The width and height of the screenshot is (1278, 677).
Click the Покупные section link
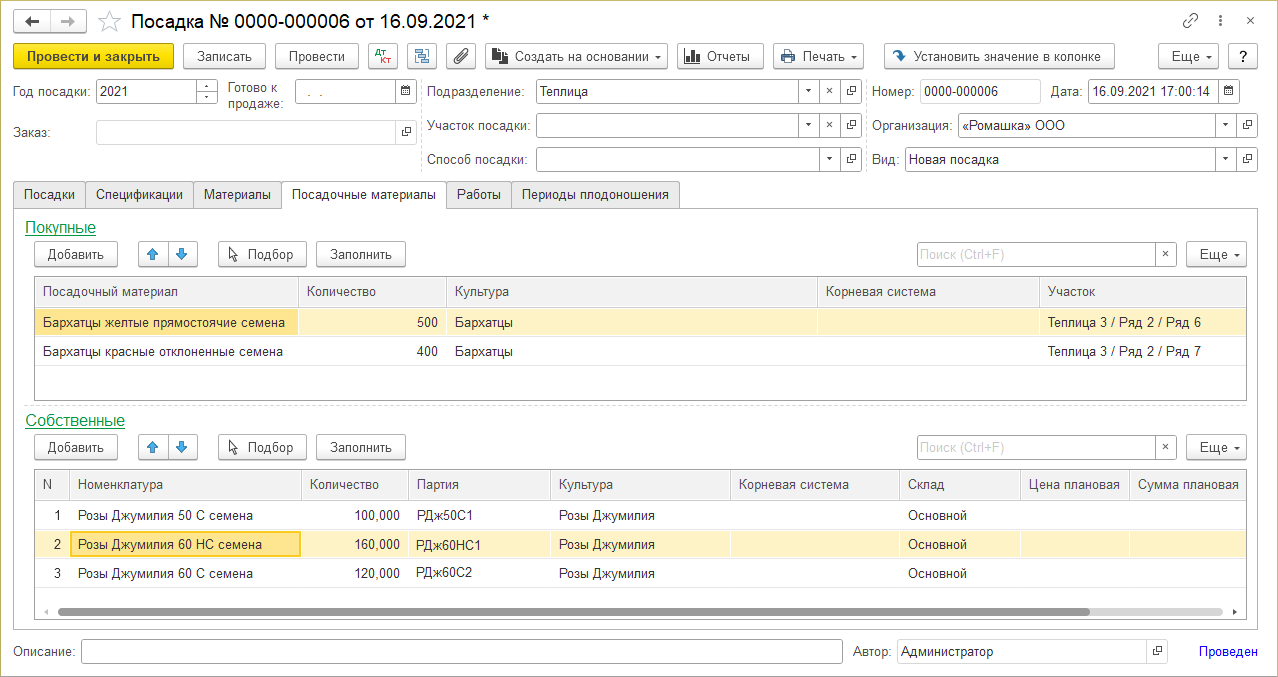tap(60, 228)
